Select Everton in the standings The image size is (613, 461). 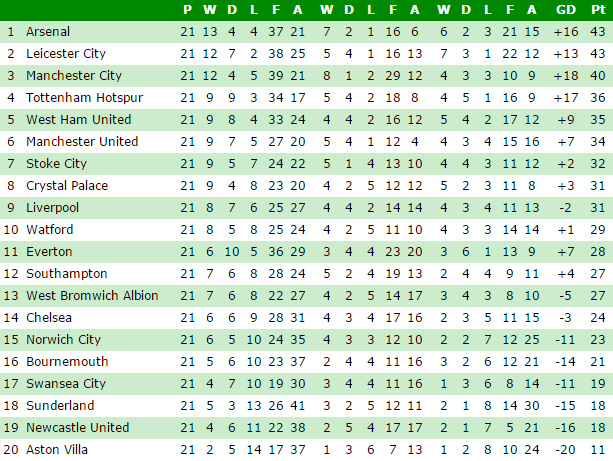47,252
